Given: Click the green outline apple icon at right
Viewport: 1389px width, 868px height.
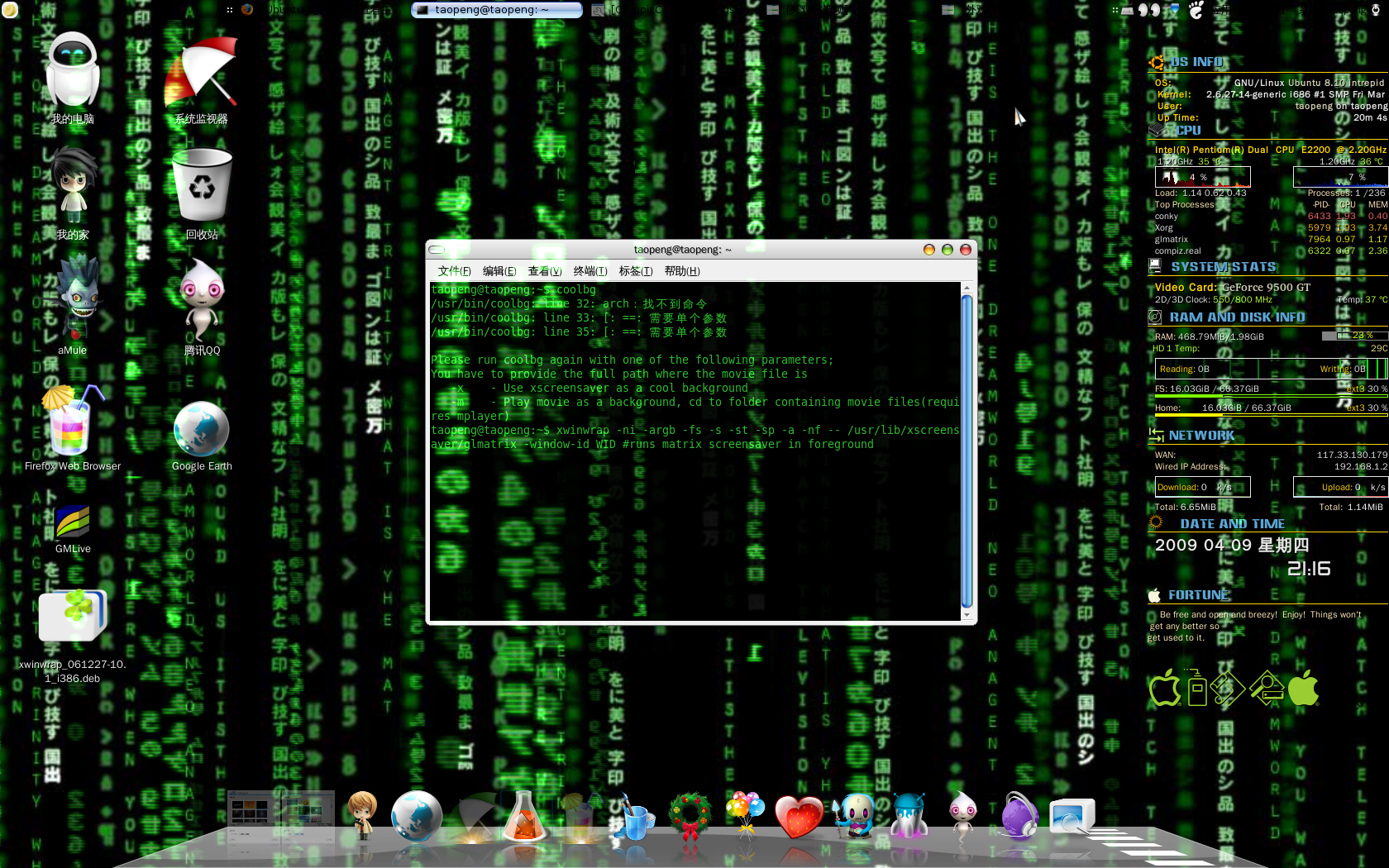Looking at the screenshot, I should point(1166,687).
